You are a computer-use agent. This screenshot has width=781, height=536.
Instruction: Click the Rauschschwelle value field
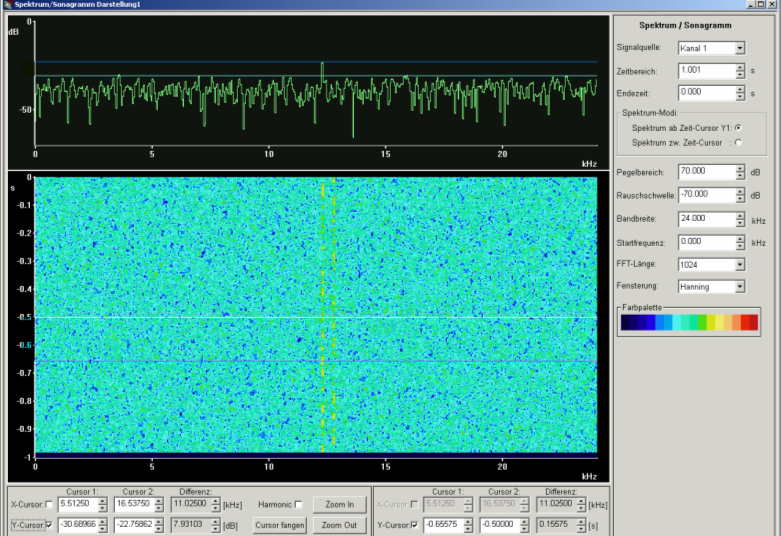click(706, 195)
